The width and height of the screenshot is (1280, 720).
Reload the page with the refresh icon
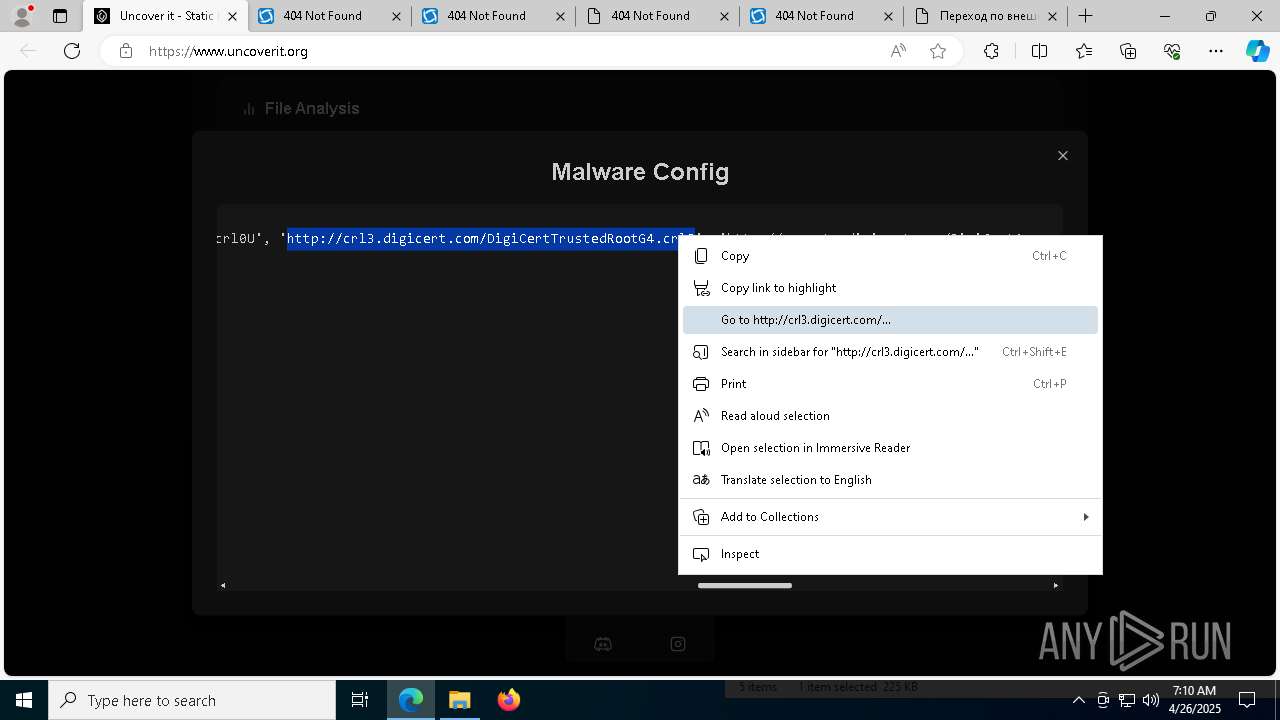click(x=72, y=51)
